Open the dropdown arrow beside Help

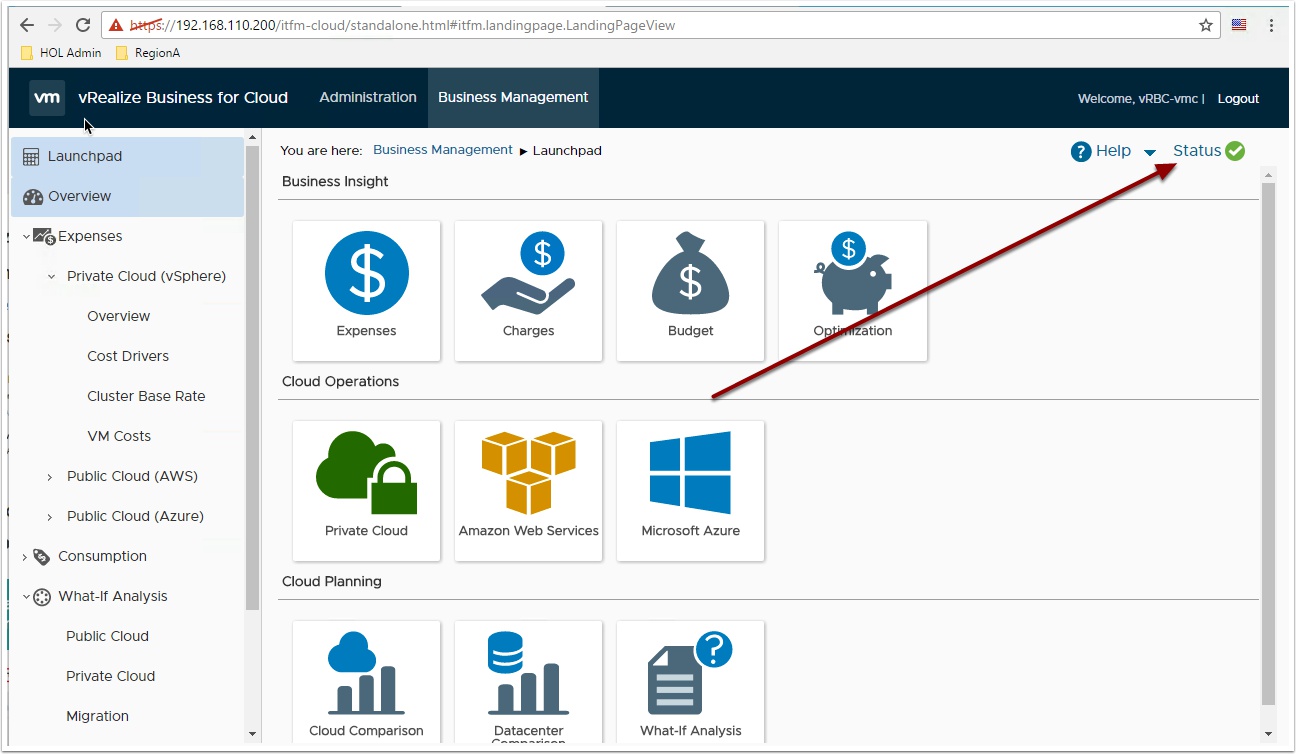point(1150,152)
